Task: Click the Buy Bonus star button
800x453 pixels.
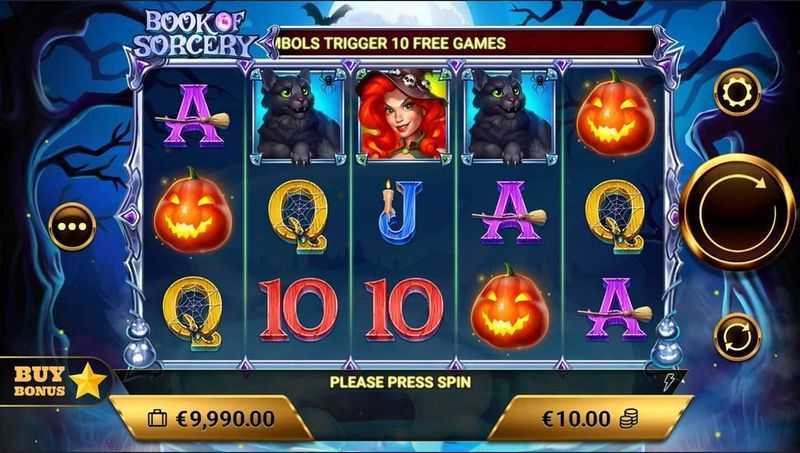Action: tap(54, 381)
